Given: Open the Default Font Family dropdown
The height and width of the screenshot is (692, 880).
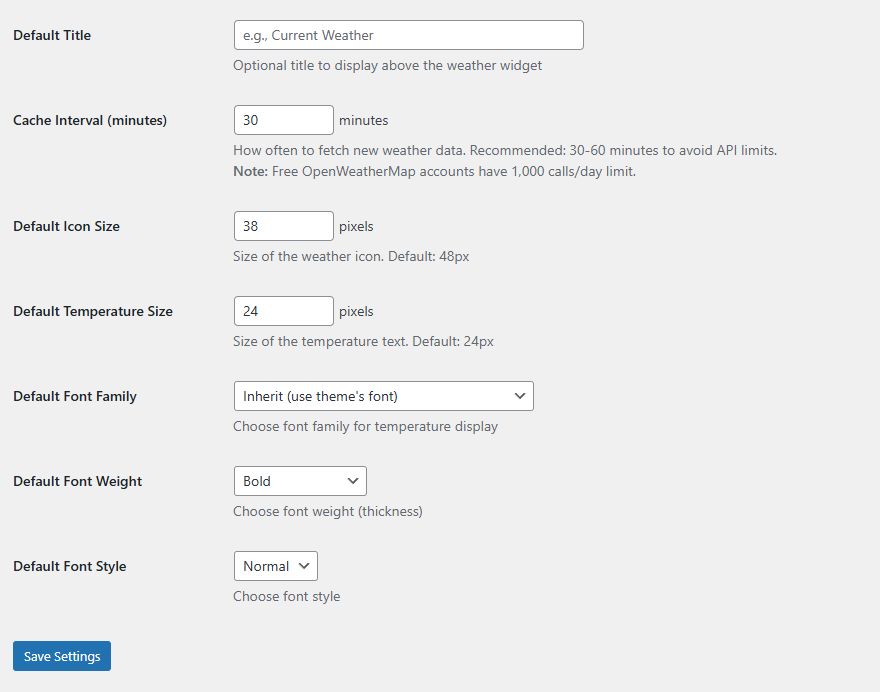Looking at the screenshot, I should pos(383,396).
